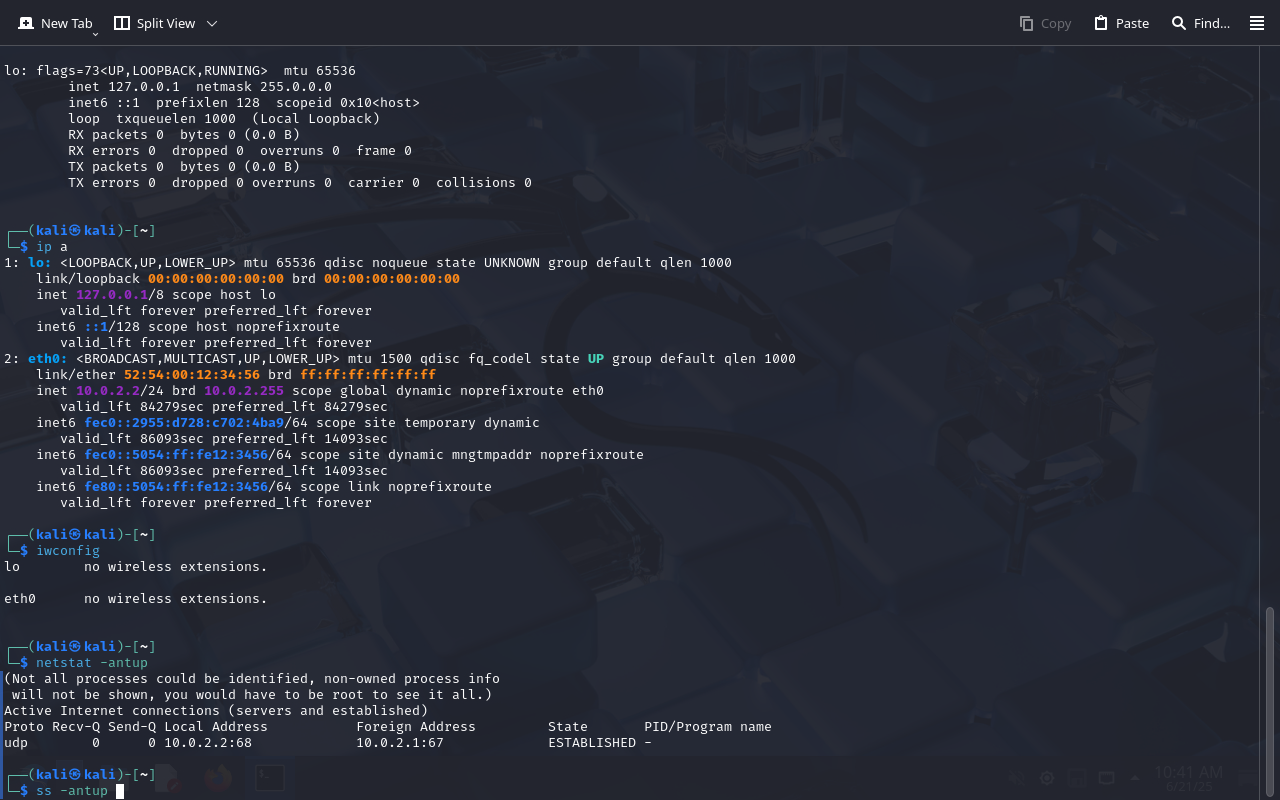The width and height of the screenshot is (1280, 800).
Task: Click 'Active Internet connections' line
Action: click(x=216, y=711)
